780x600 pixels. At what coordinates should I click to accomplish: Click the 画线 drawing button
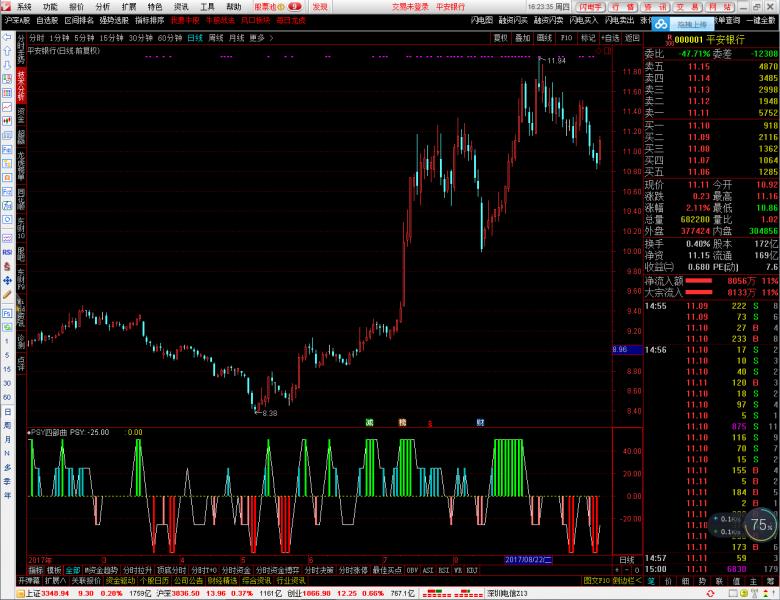point(544,38)
